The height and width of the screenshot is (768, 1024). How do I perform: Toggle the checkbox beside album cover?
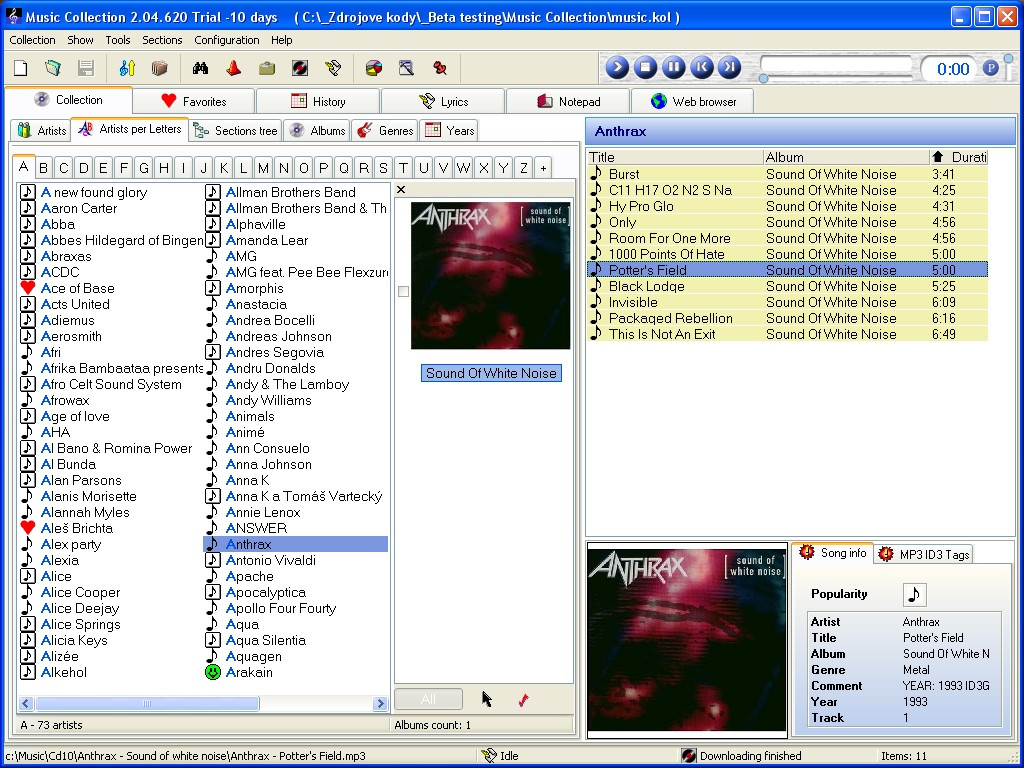[404, 291]
